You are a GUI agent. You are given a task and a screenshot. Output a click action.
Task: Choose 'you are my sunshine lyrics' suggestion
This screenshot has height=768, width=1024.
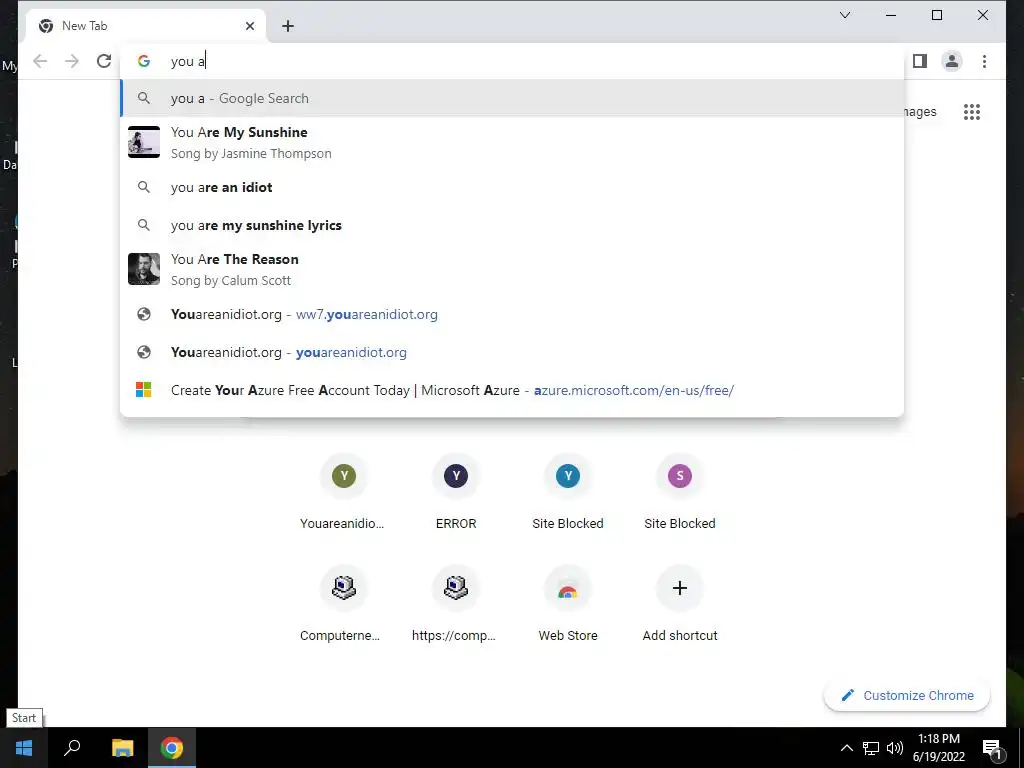point(513,225)
